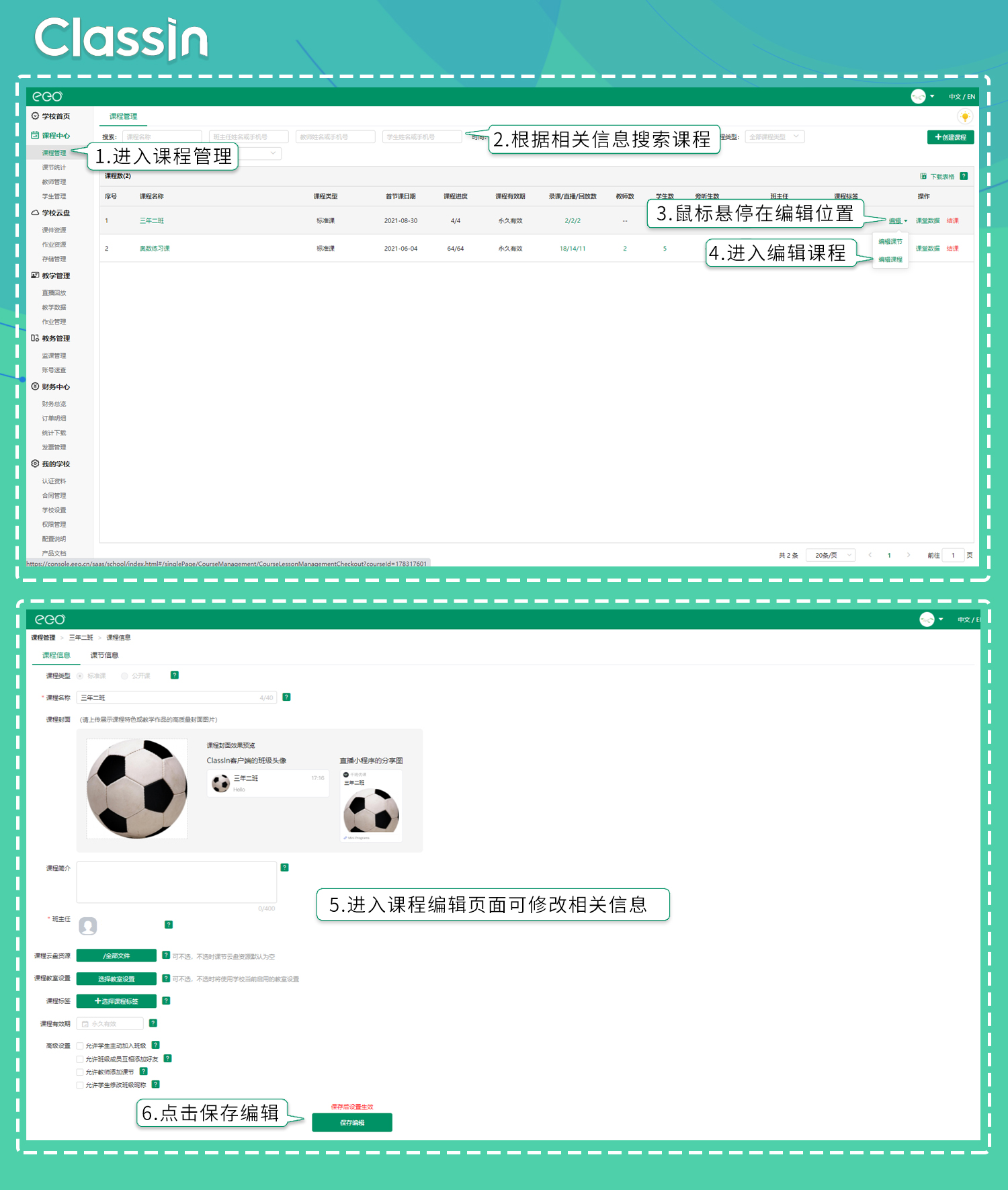Image resolution: width=1008 pixels, height=1190 pixels.
Task: Switch to the 课节信息 tab
Action: pyautogui.click(x=104, y=655)
